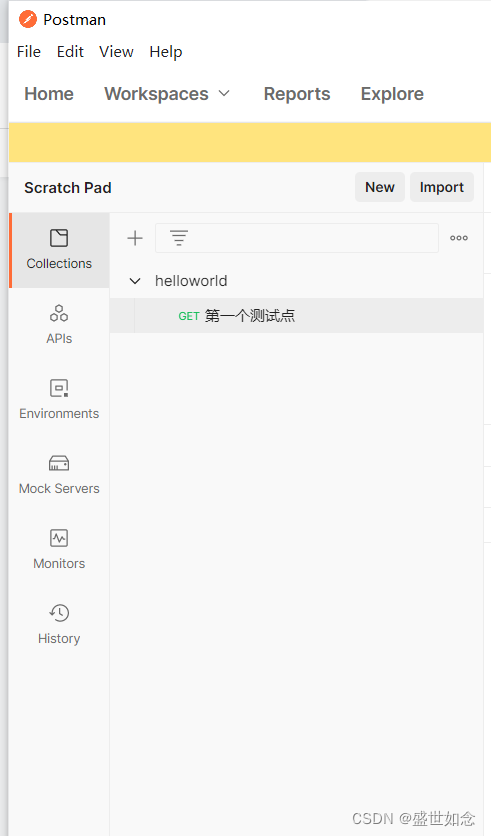The image size is (491, 836).
Task: Click the filter icon in search box
Action: point(179,238)
